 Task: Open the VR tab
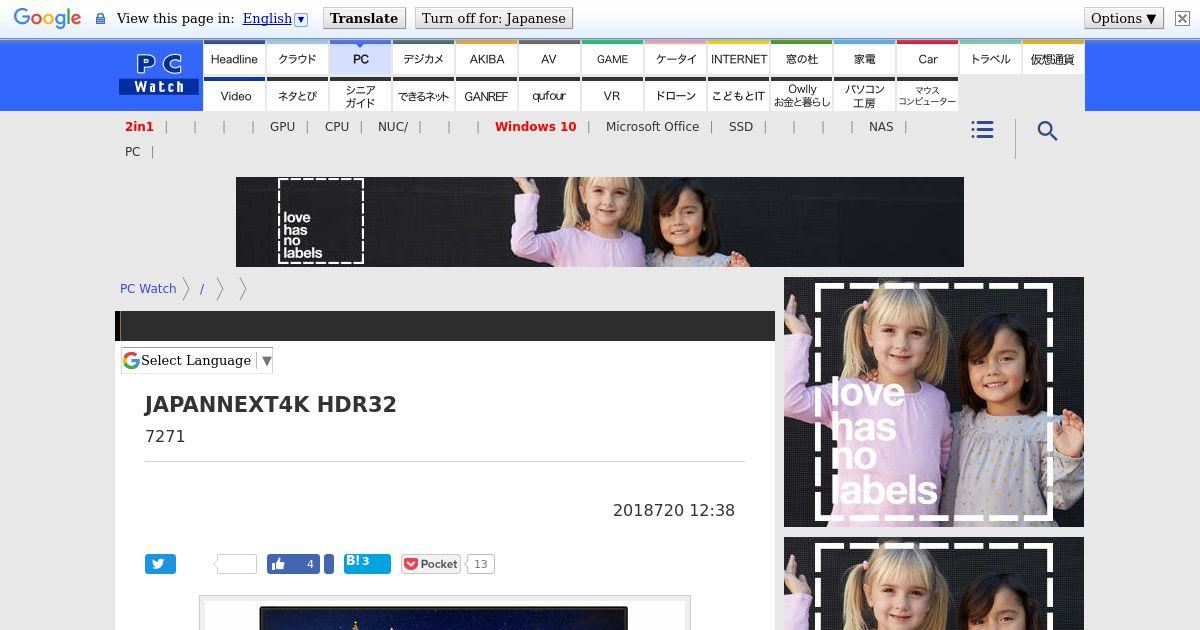612,95
